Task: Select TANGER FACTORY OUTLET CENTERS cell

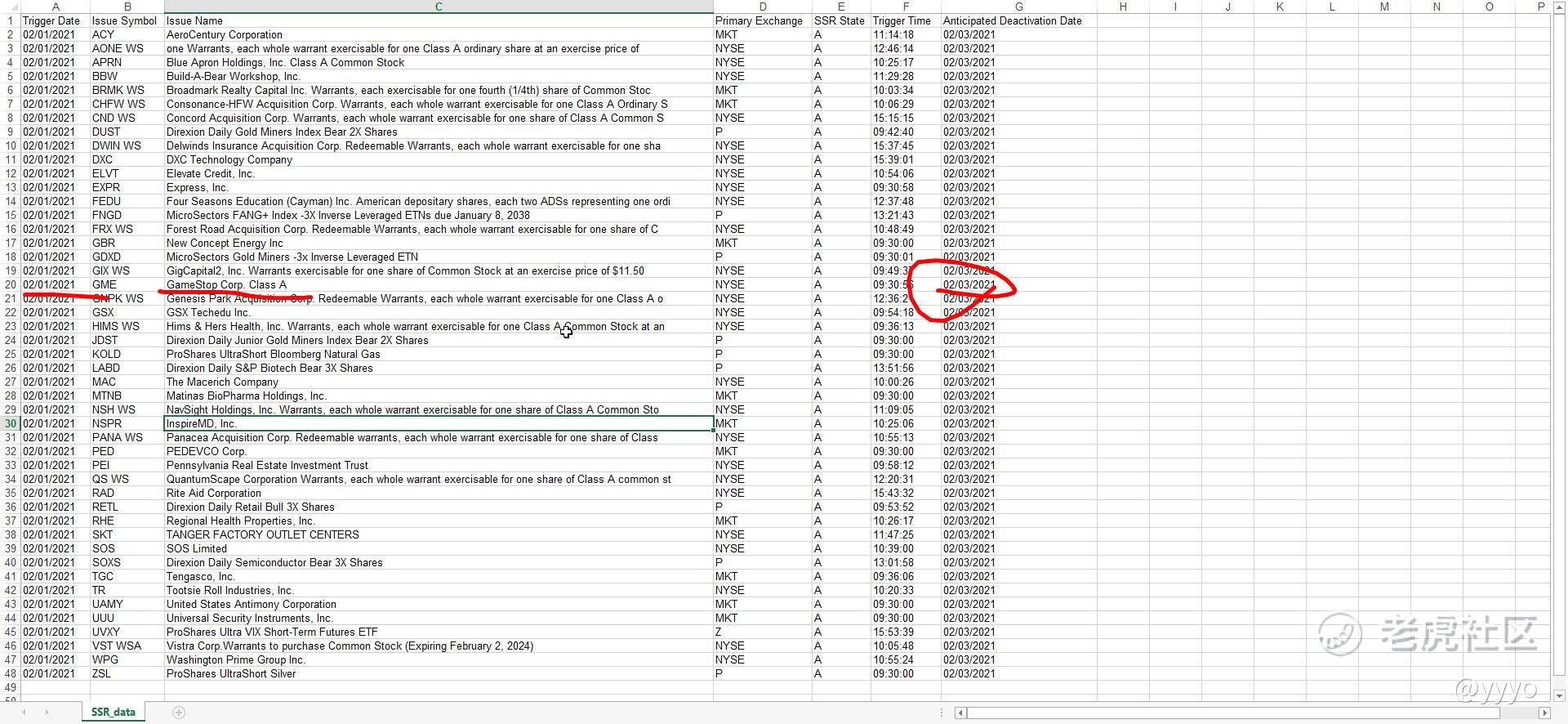Action: pos(439,534)
